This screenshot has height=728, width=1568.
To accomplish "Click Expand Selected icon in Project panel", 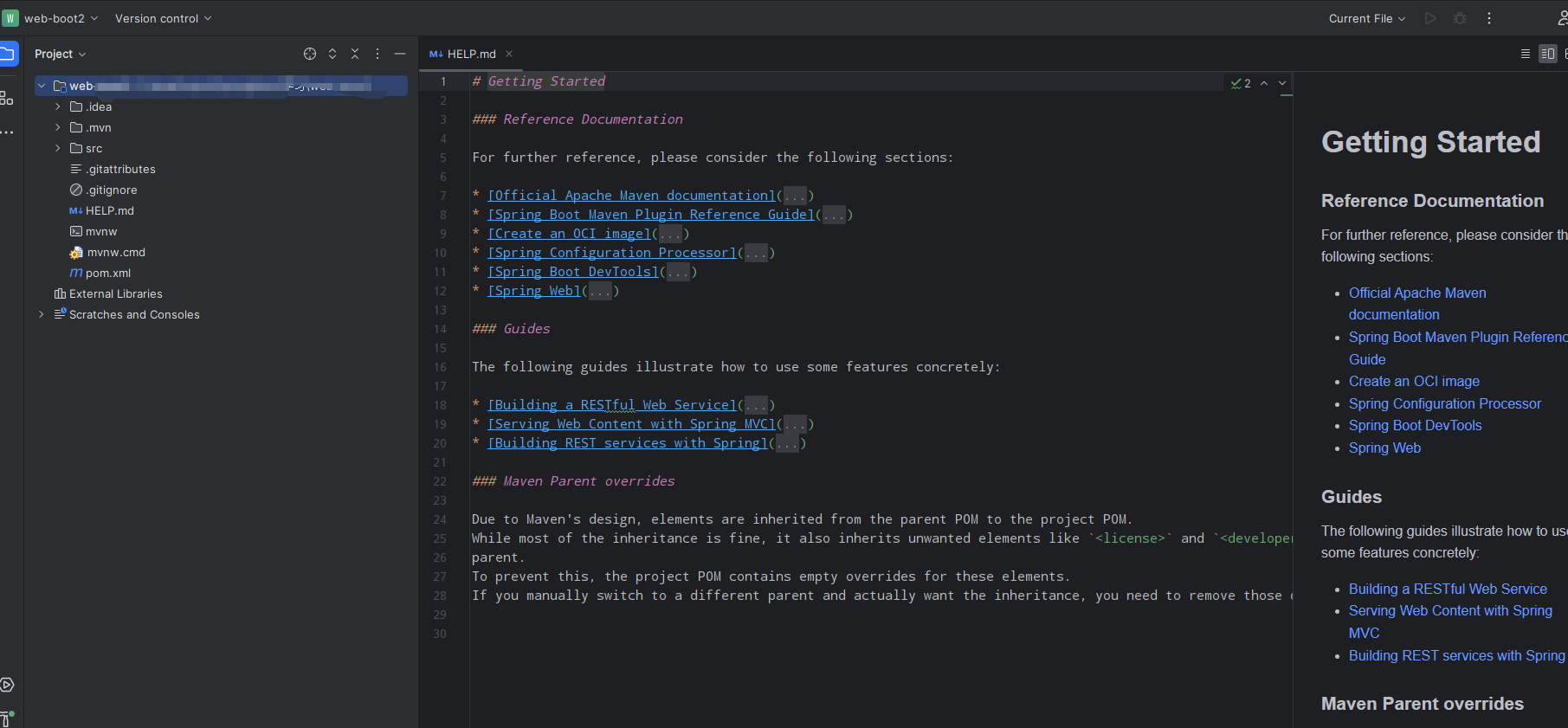I will (x=332, y=54).
